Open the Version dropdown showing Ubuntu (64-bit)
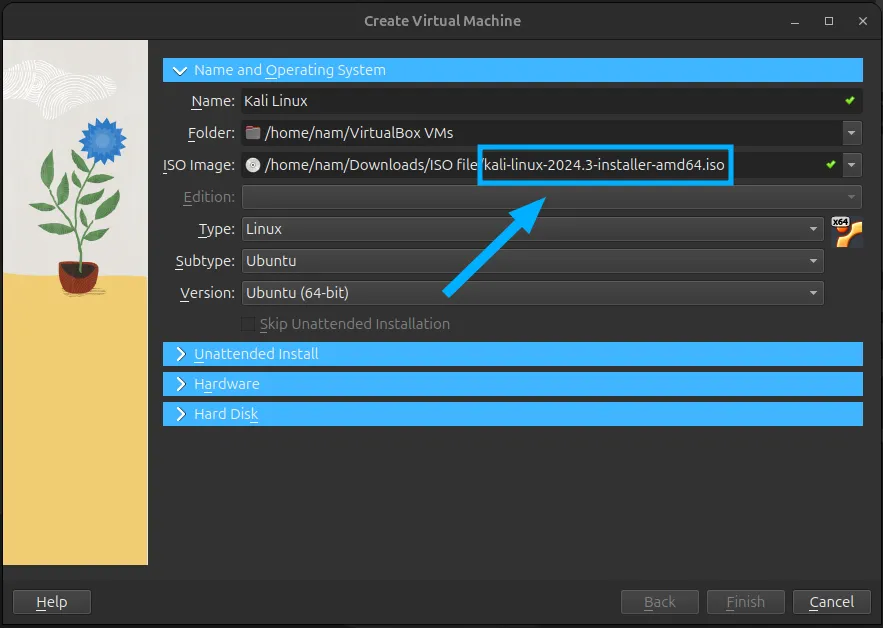The height and width of the screenshot is (628, 883). (x=533, y=293)
